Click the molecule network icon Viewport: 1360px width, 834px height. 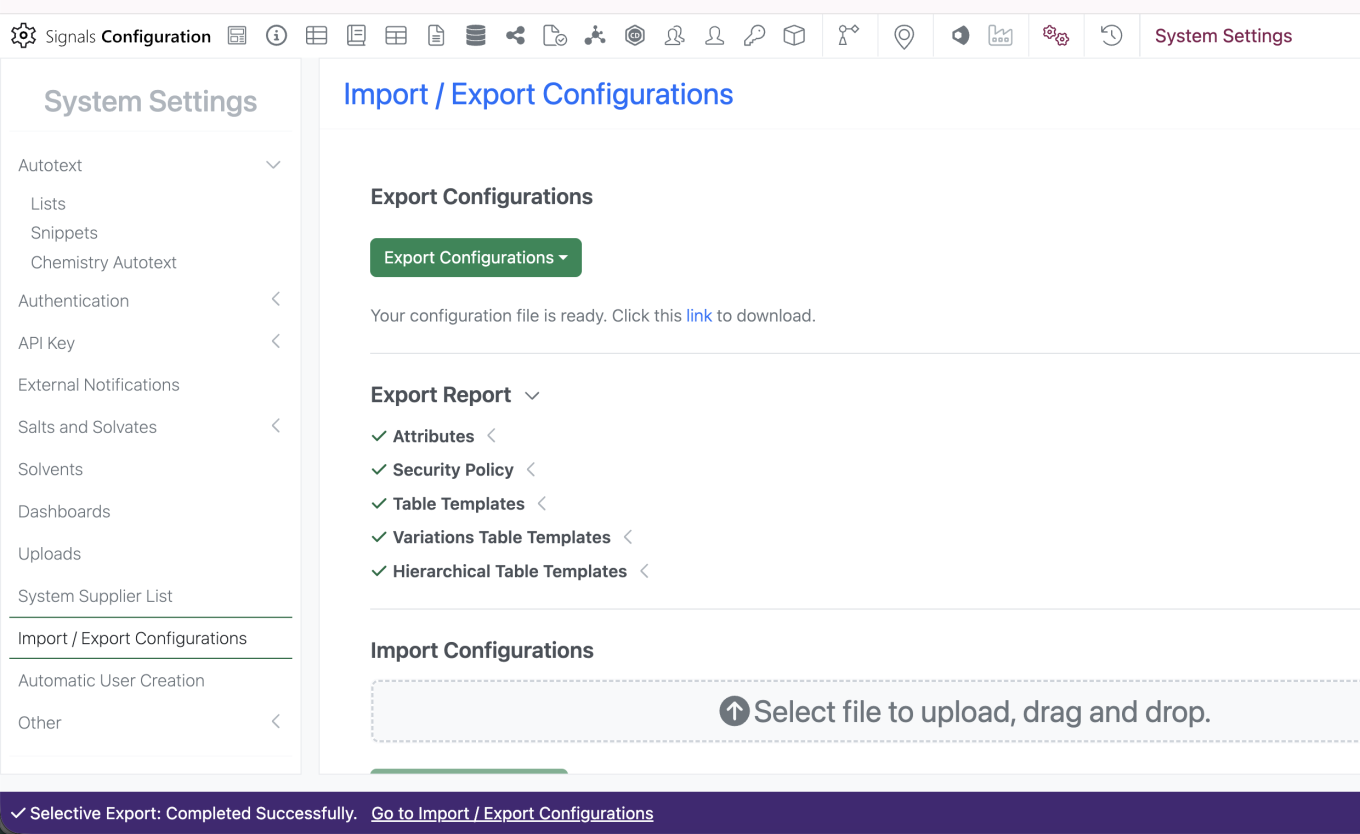click(x=595, y=36)
